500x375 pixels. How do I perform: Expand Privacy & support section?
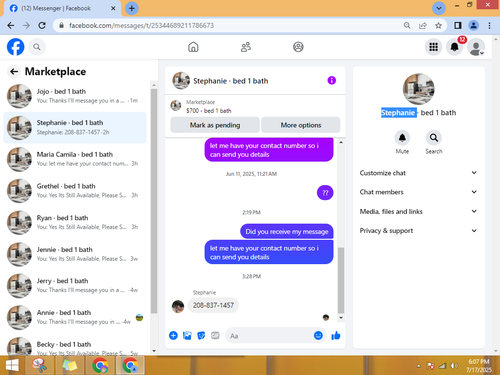pyautogui.click(x=418, y=231)
